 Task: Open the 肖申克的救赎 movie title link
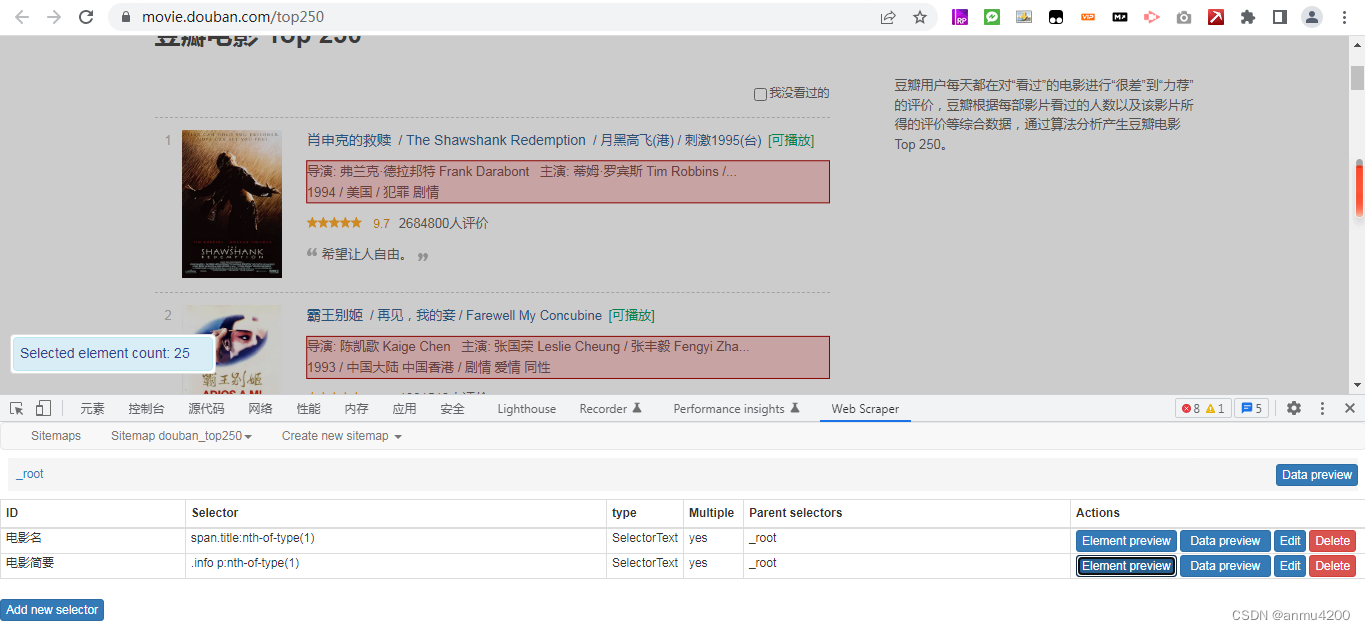(x=350, y=140)
